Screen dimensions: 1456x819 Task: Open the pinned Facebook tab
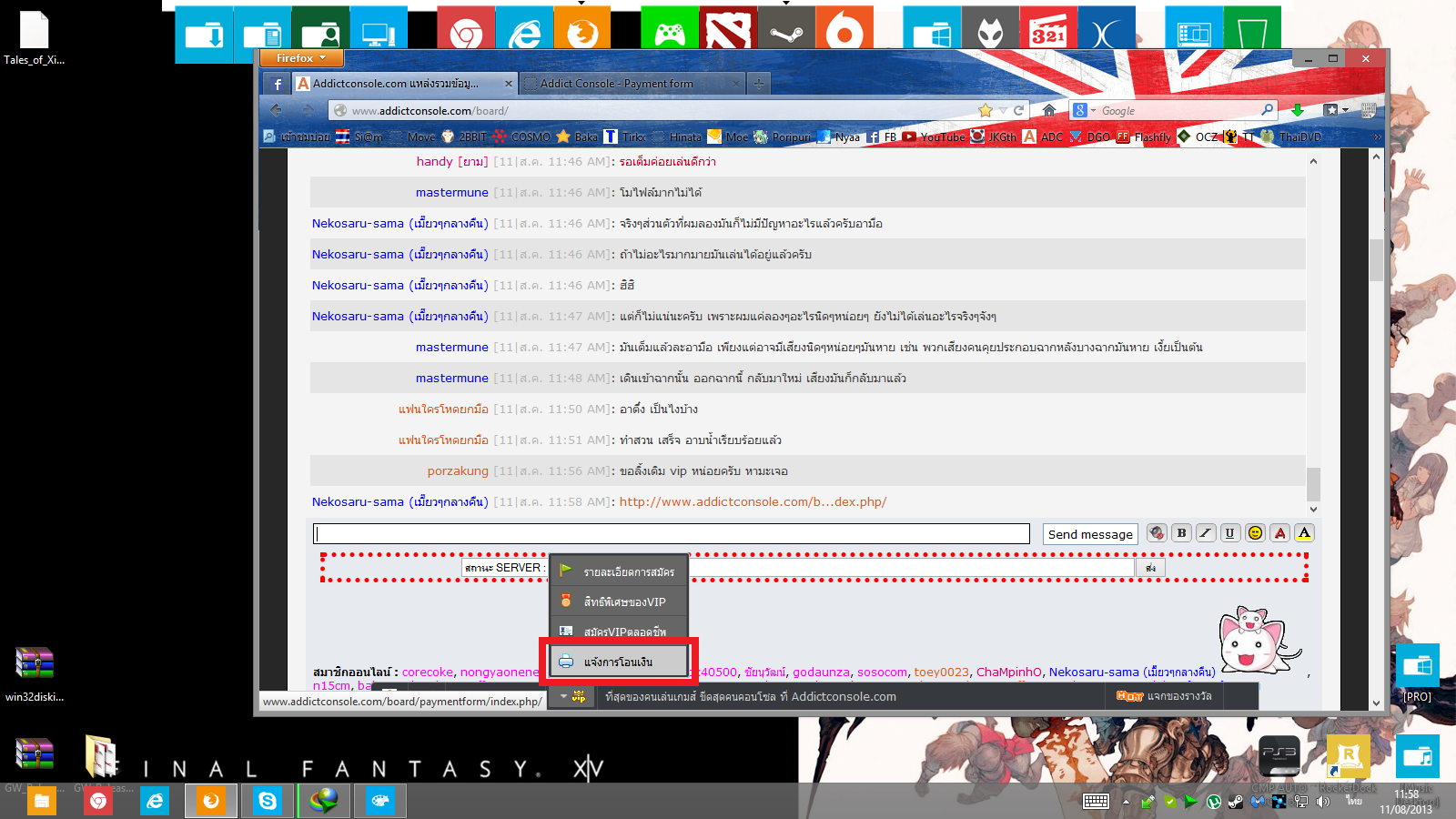pyautogui.click(x=278, y=84)
